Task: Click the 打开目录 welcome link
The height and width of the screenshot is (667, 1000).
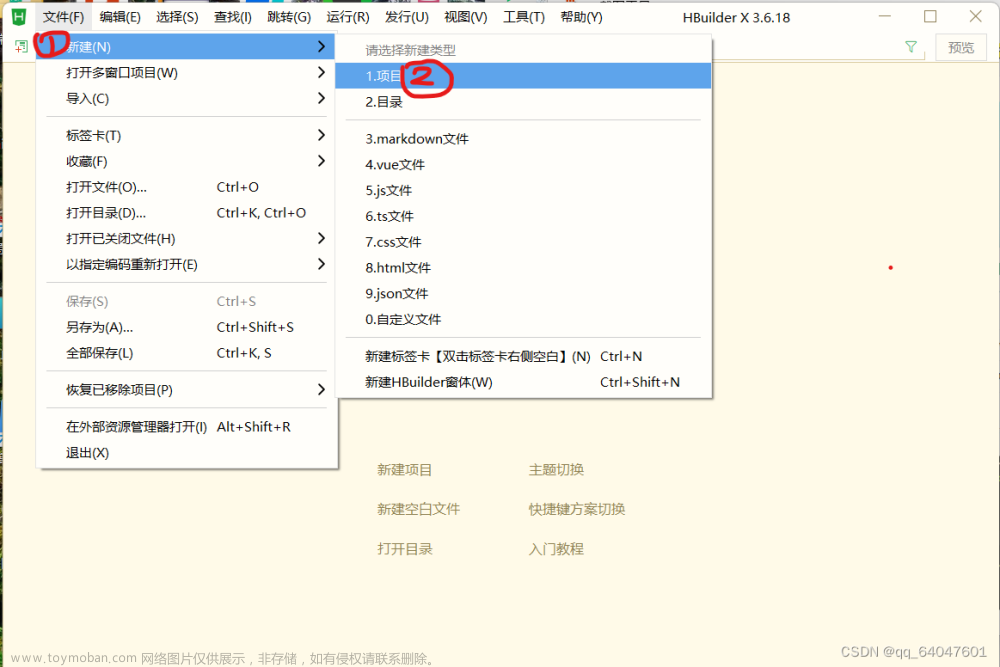Action: 404,549
